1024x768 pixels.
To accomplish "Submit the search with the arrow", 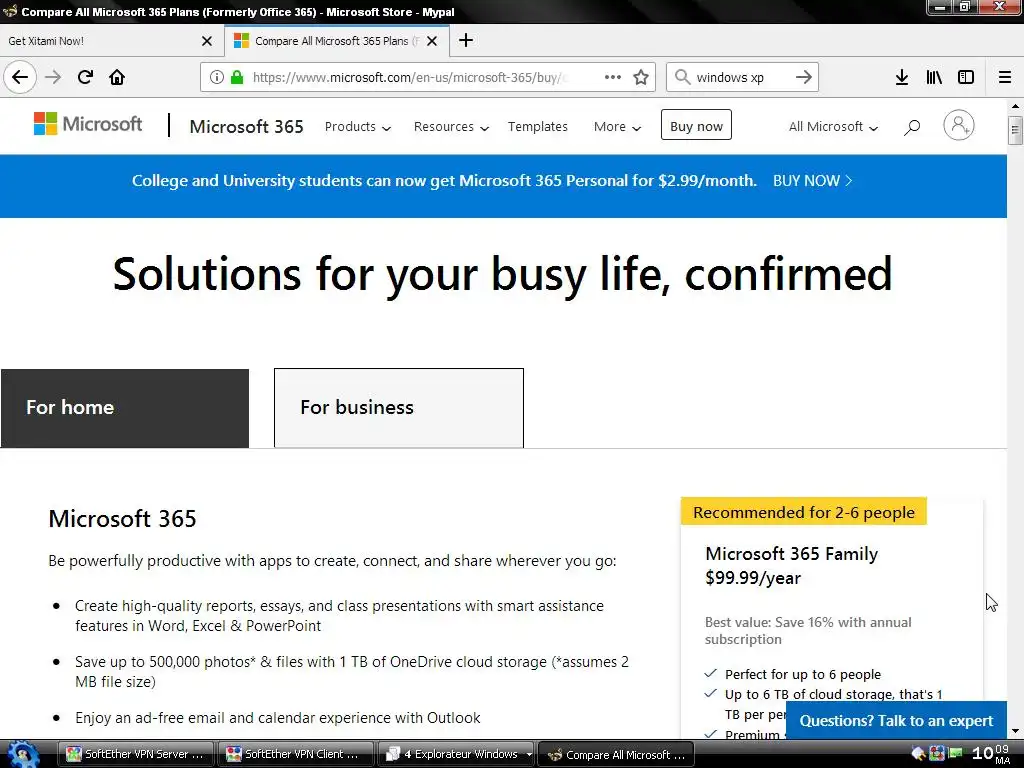I will pos(804,77).
